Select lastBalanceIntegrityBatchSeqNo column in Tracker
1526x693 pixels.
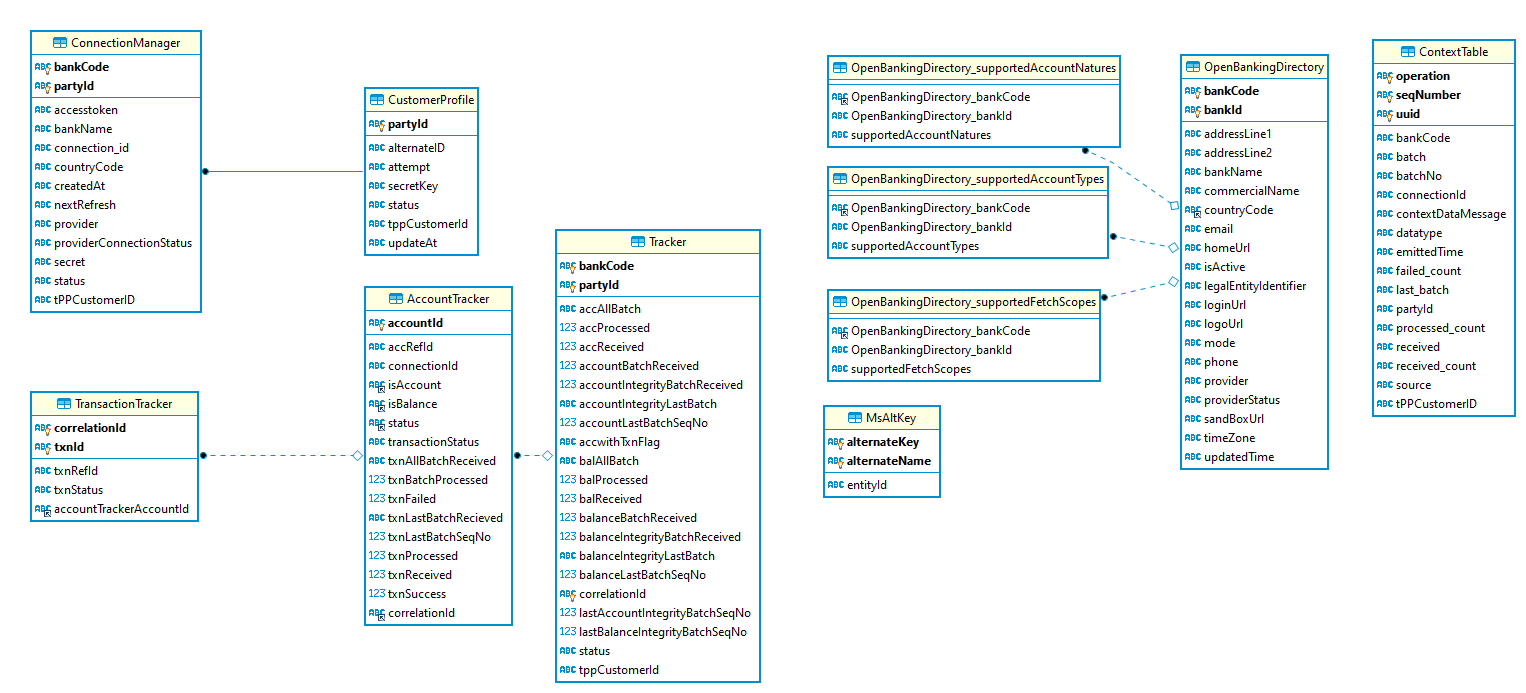(x=662, y=632)
